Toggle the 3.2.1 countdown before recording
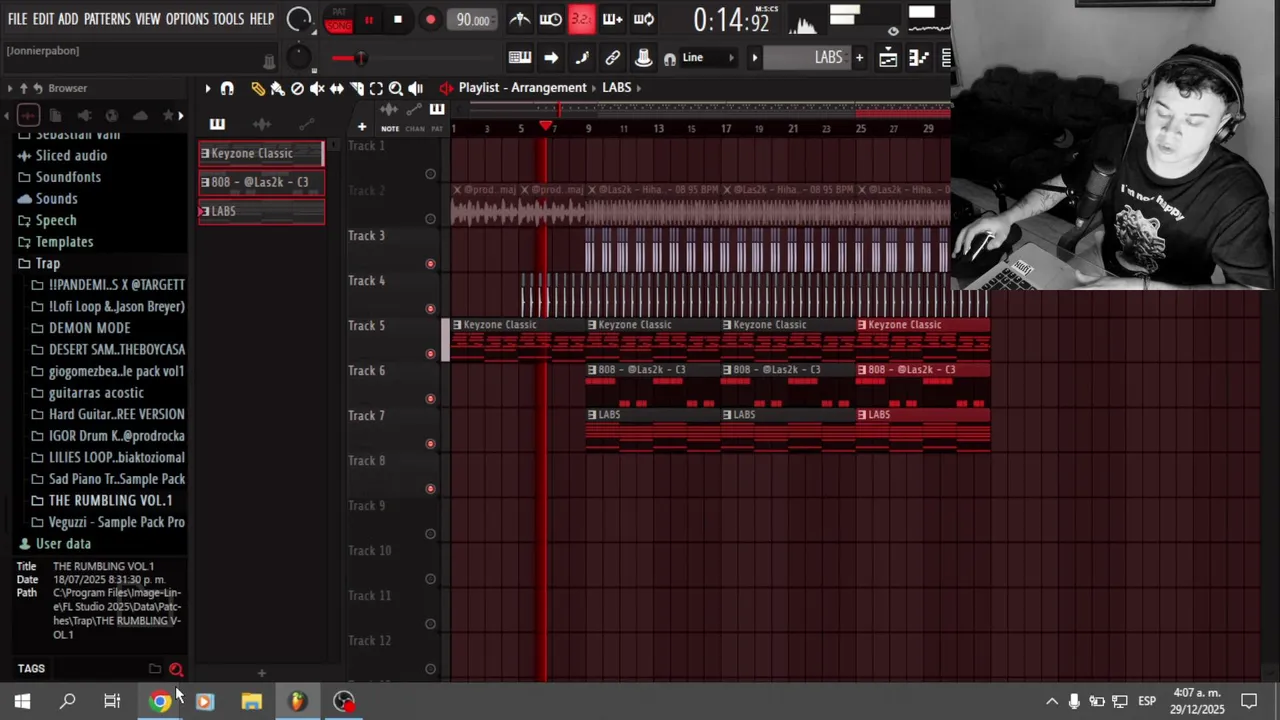Screen dimensions: 1280x720 pos(581,19)
